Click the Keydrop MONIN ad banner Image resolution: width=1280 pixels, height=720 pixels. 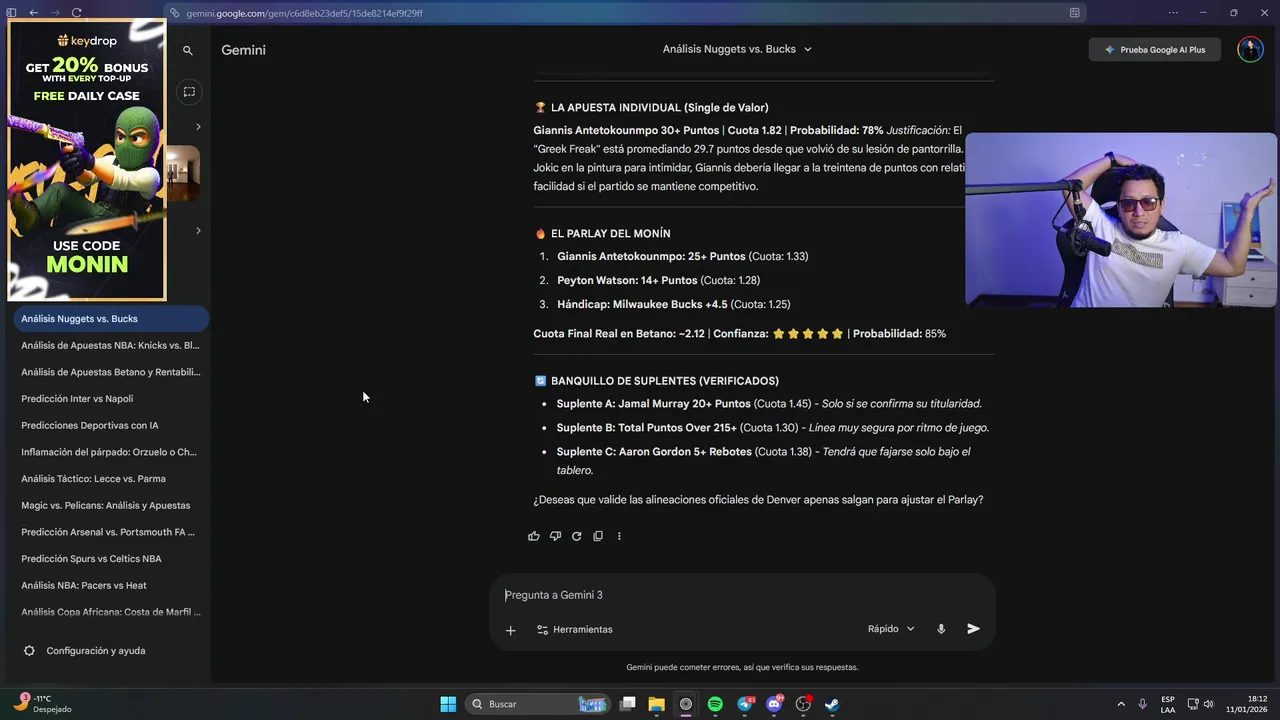(x=87, y=160)
